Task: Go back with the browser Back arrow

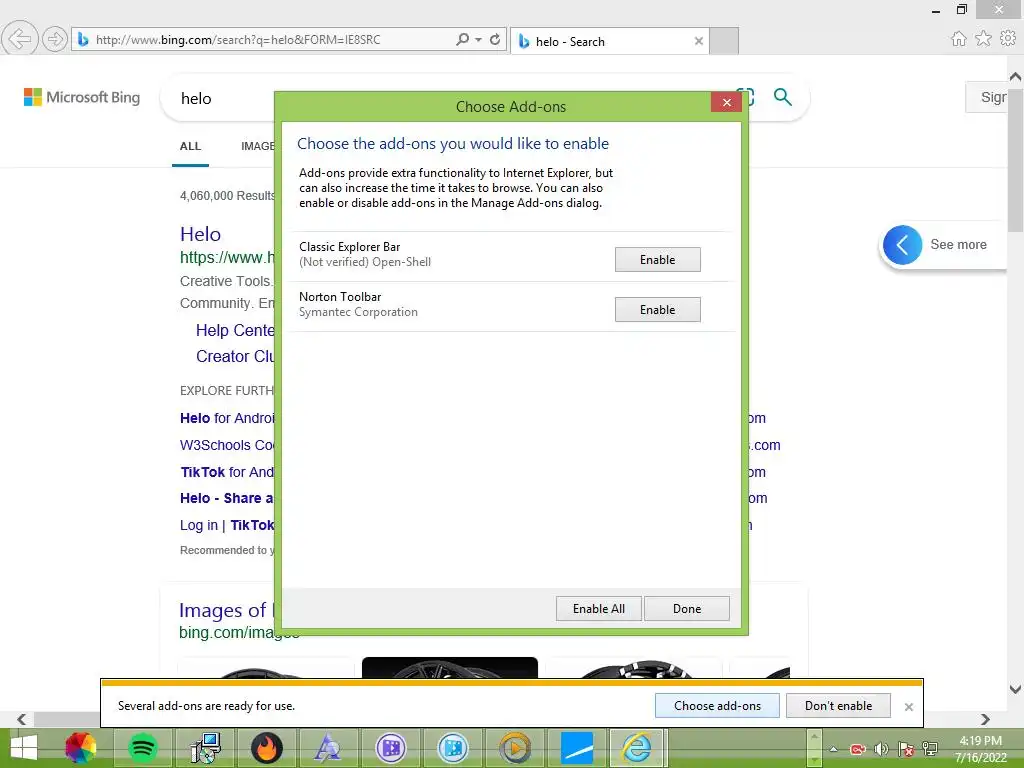Action: [20, 39]
